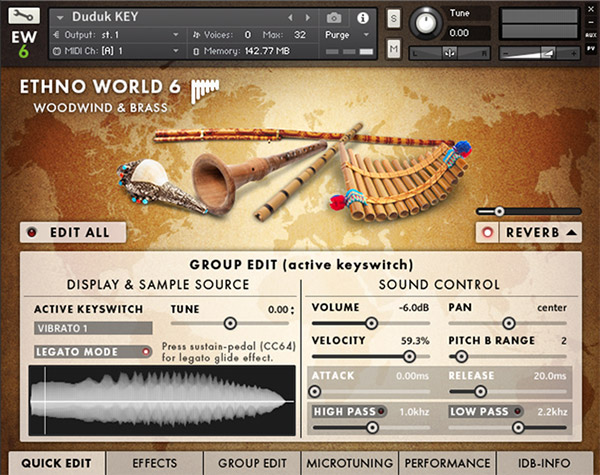
Task: Click the wrench settings icon
Action: [x=23, y=17]
